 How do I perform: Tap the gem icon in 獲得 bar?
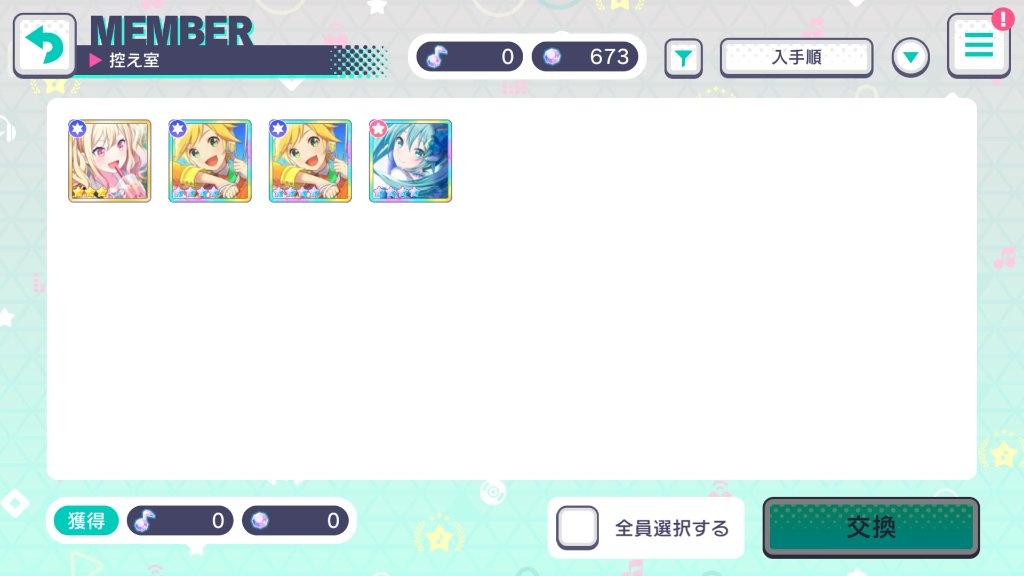pyautogui.click(x=259, y=520)
